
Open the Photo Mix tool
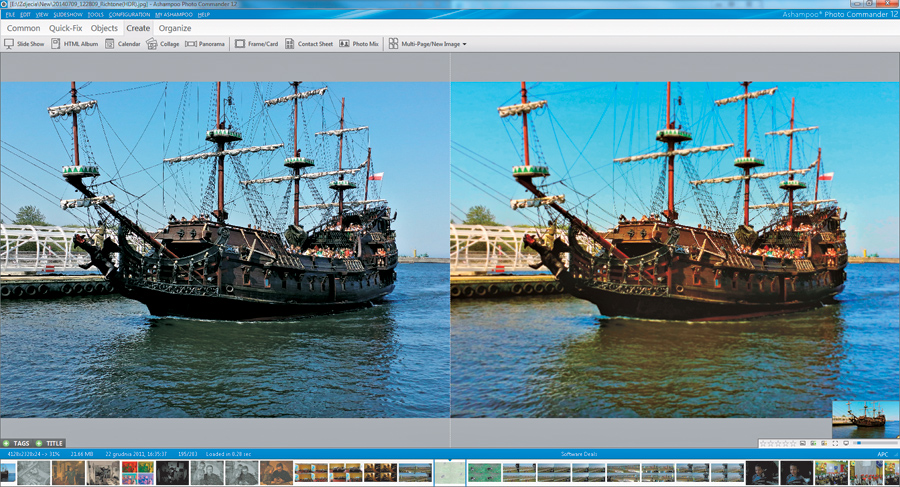click(359, 44)
